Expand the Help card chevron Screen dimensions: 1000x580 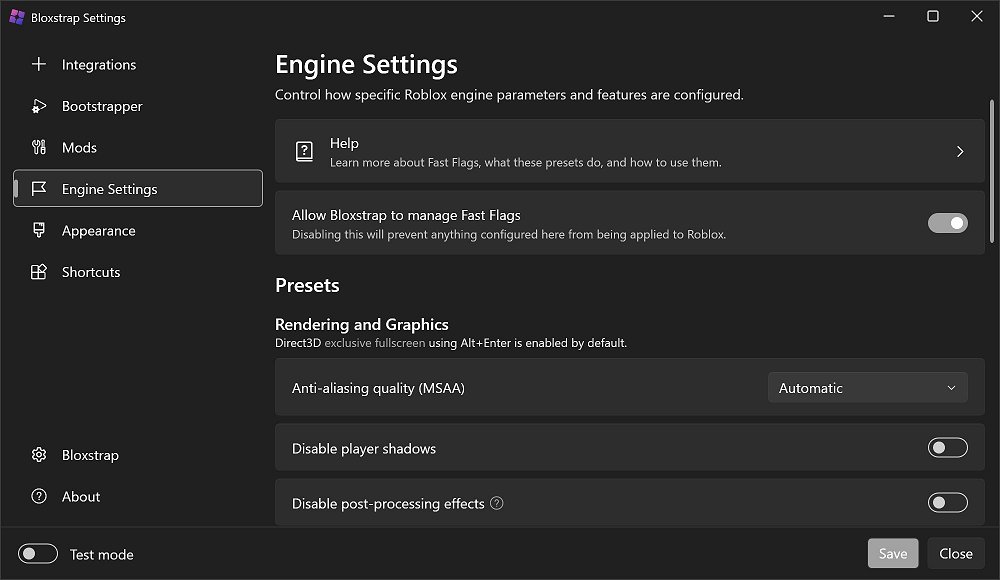pos(960,152)
